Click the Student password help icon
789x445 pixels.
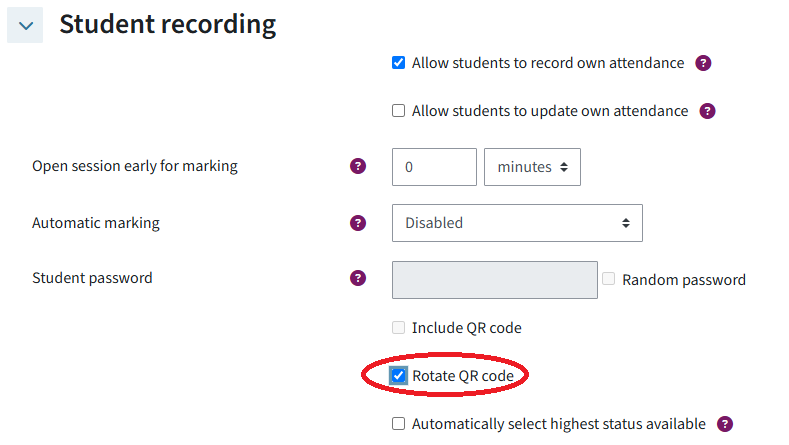click(358, 278)
